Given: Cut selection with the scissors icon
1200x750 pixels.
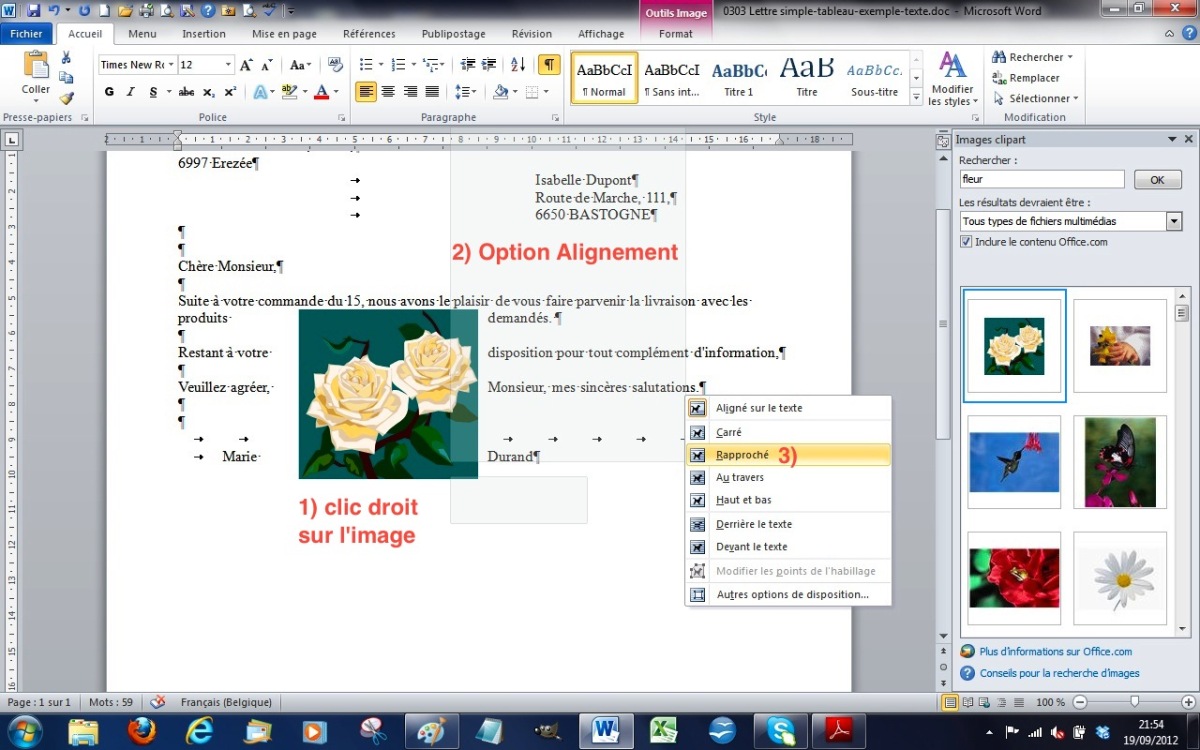Looking at the screenshot, I should coord(66,57).
